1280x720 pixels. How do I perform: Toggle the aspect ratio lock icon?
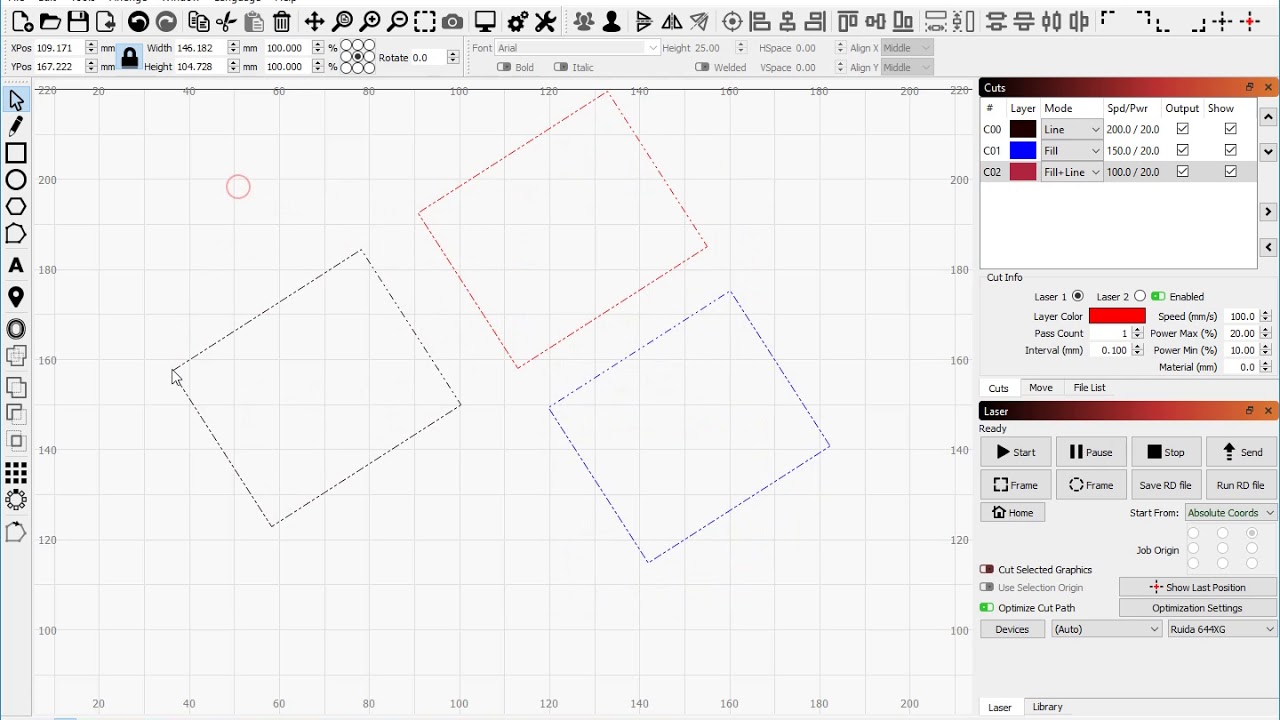coord(129,58)
